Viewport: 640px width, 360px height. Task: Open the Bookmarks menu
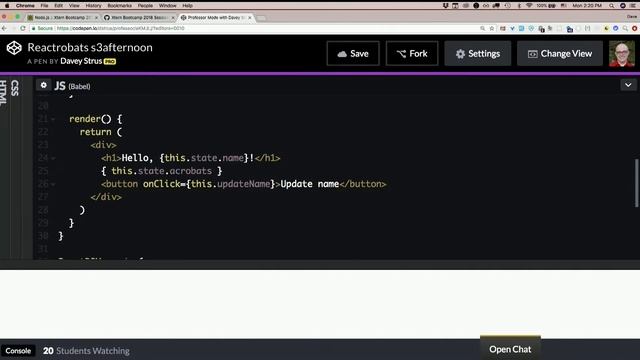click(120, 6)
